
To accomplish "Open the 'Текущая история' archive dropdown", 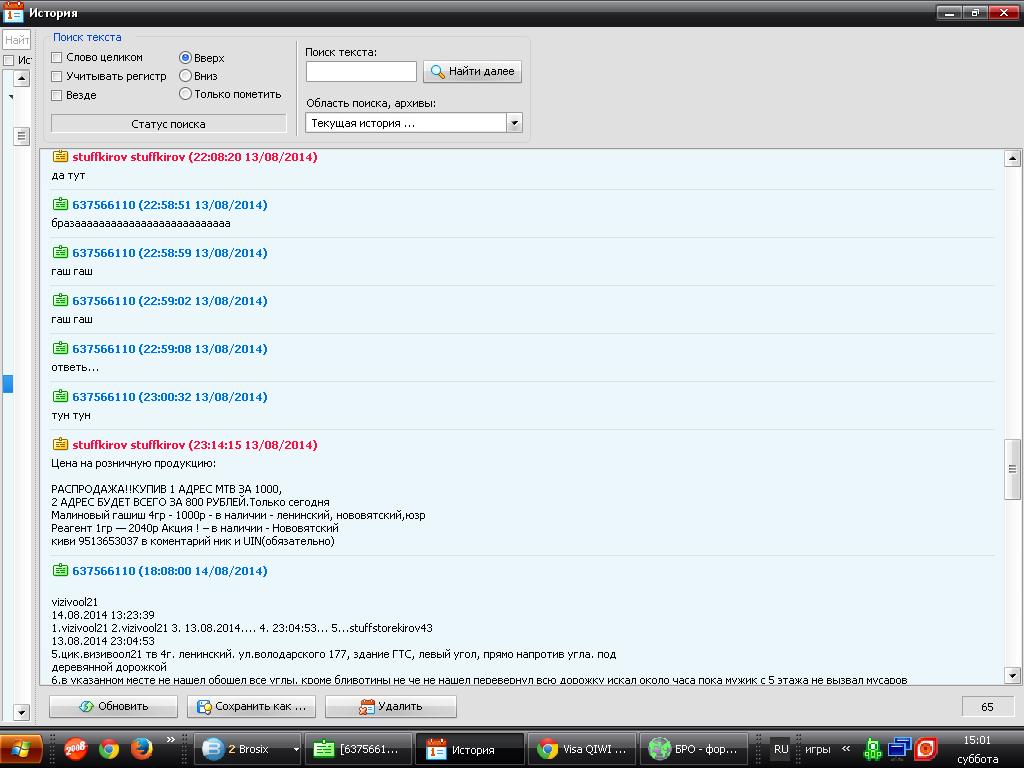I will (514, 123).
